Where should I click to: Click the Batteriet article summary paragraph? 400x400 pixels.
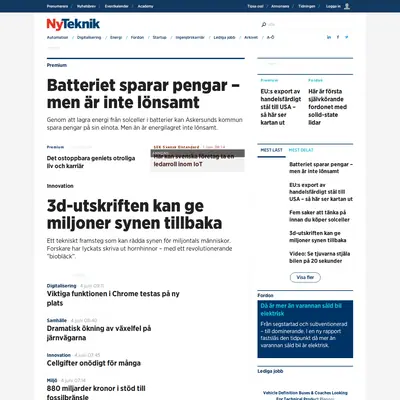click(145, 124)
